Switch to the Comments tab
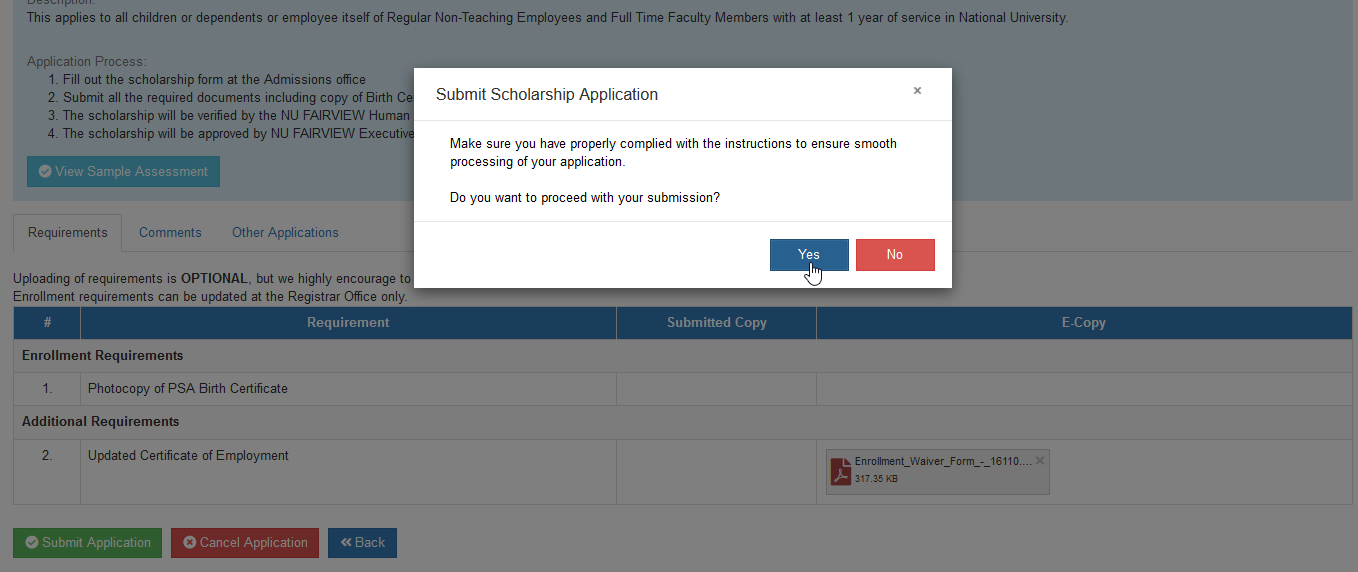Image resolution: width=1358 pixels, height=572 pixels. click(x=170, y=233)
